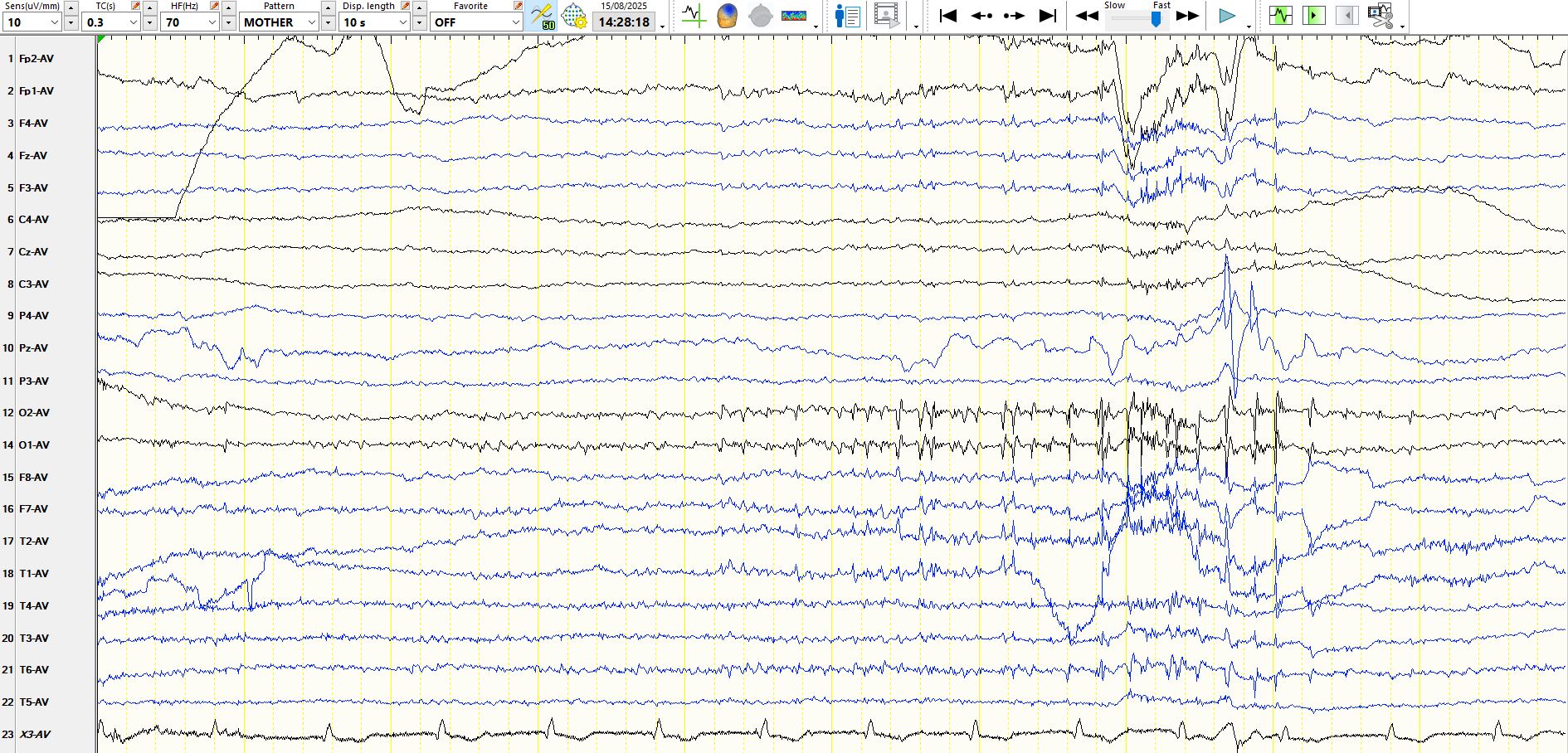Select the F4-AV channel label
The height and width of the screenshot is (753, 1568).
click(x=33, y=124)
